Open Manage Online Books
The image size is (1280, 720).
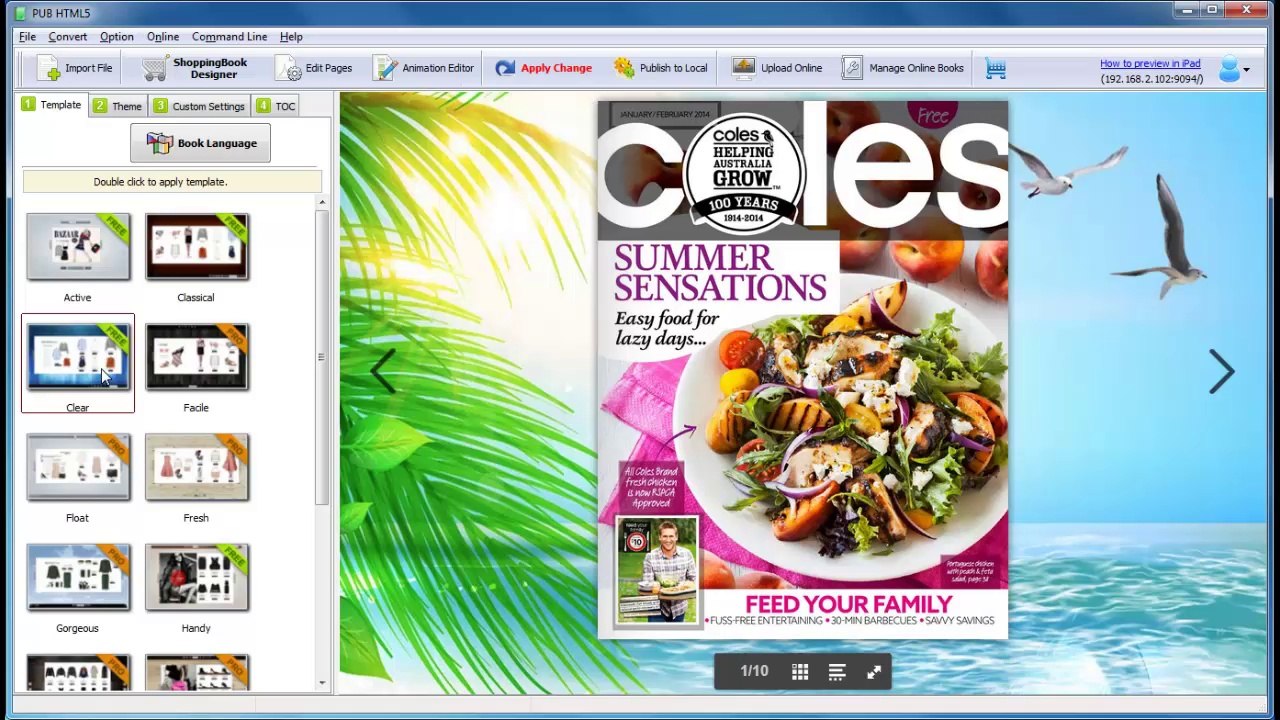[x=902, y=68]
